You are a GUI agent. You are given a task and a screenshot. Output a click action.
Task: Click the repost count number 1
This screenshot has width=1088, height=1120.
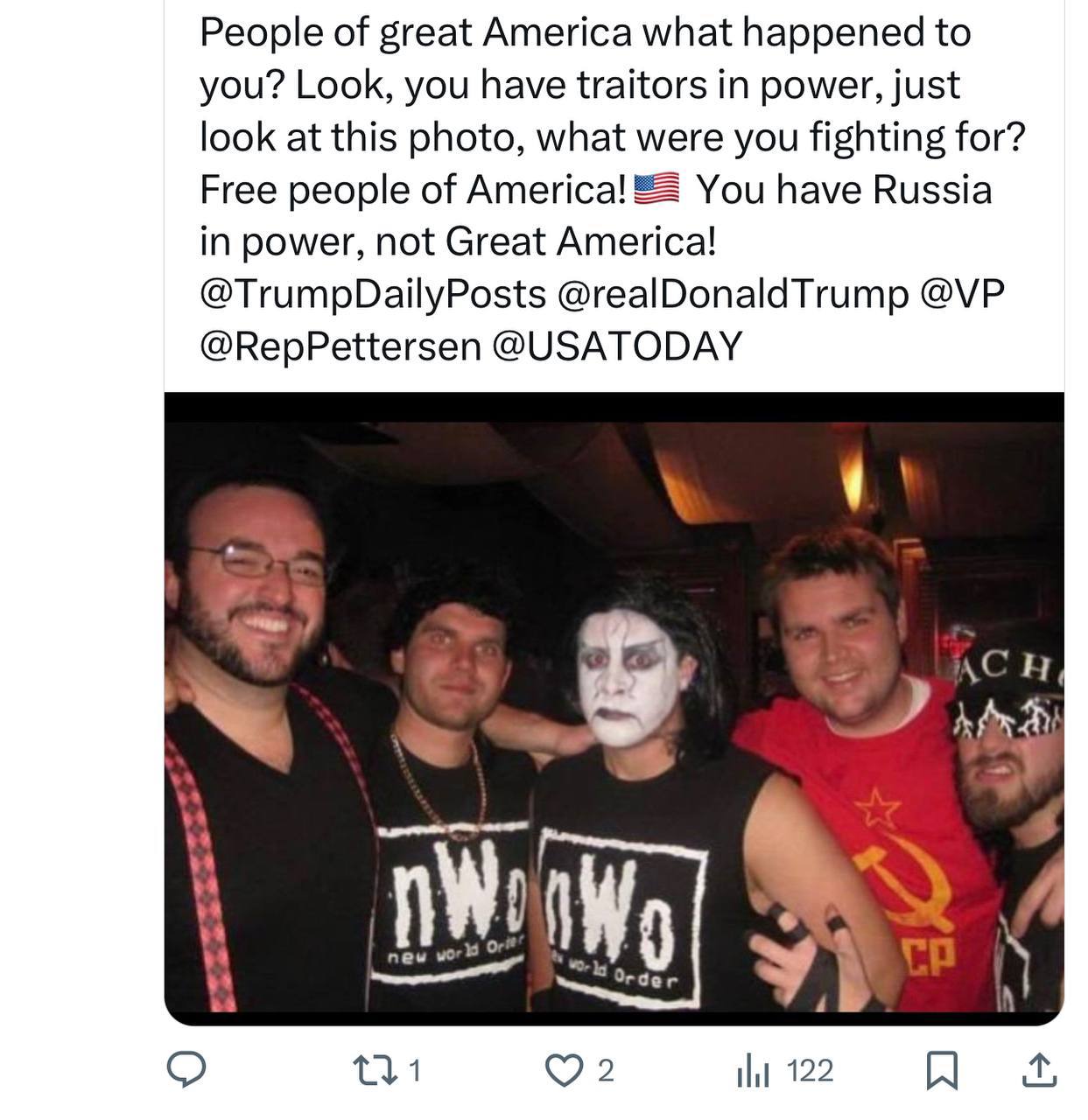pyautogui.click(x=416, y=1070)
